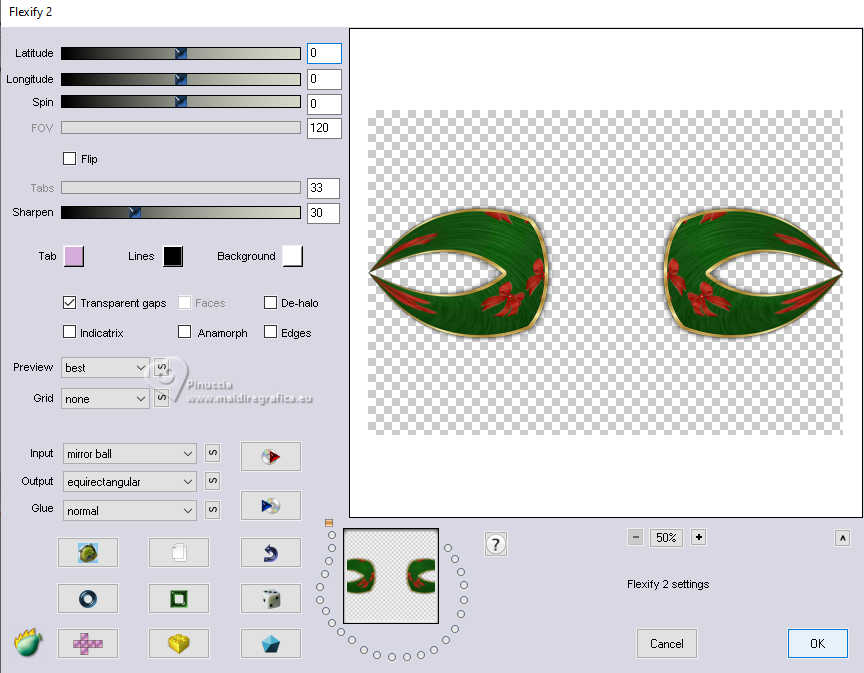Click the S link button beside Grid
This screenshot has height=673, width=864.
point(161,398)
